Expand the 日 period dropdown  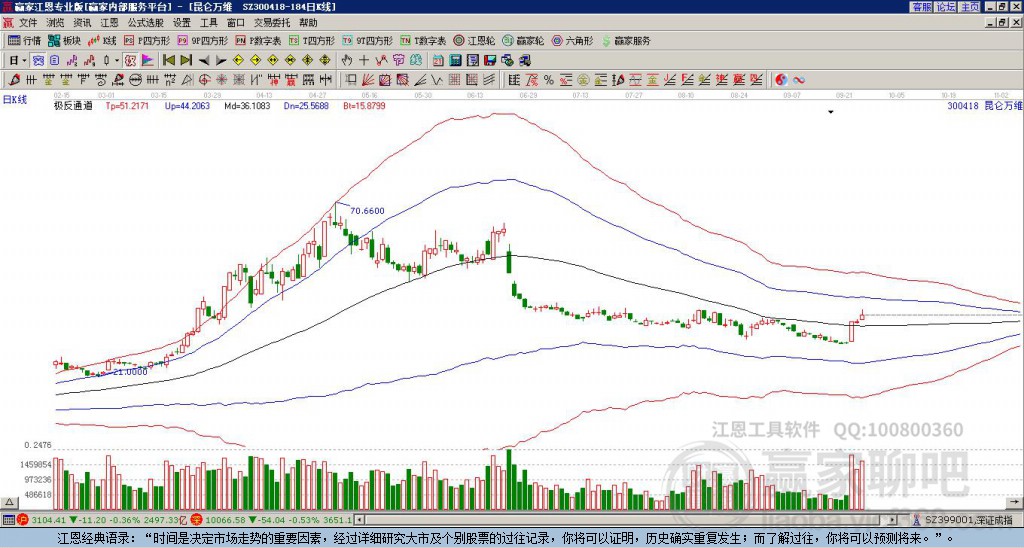25,61
